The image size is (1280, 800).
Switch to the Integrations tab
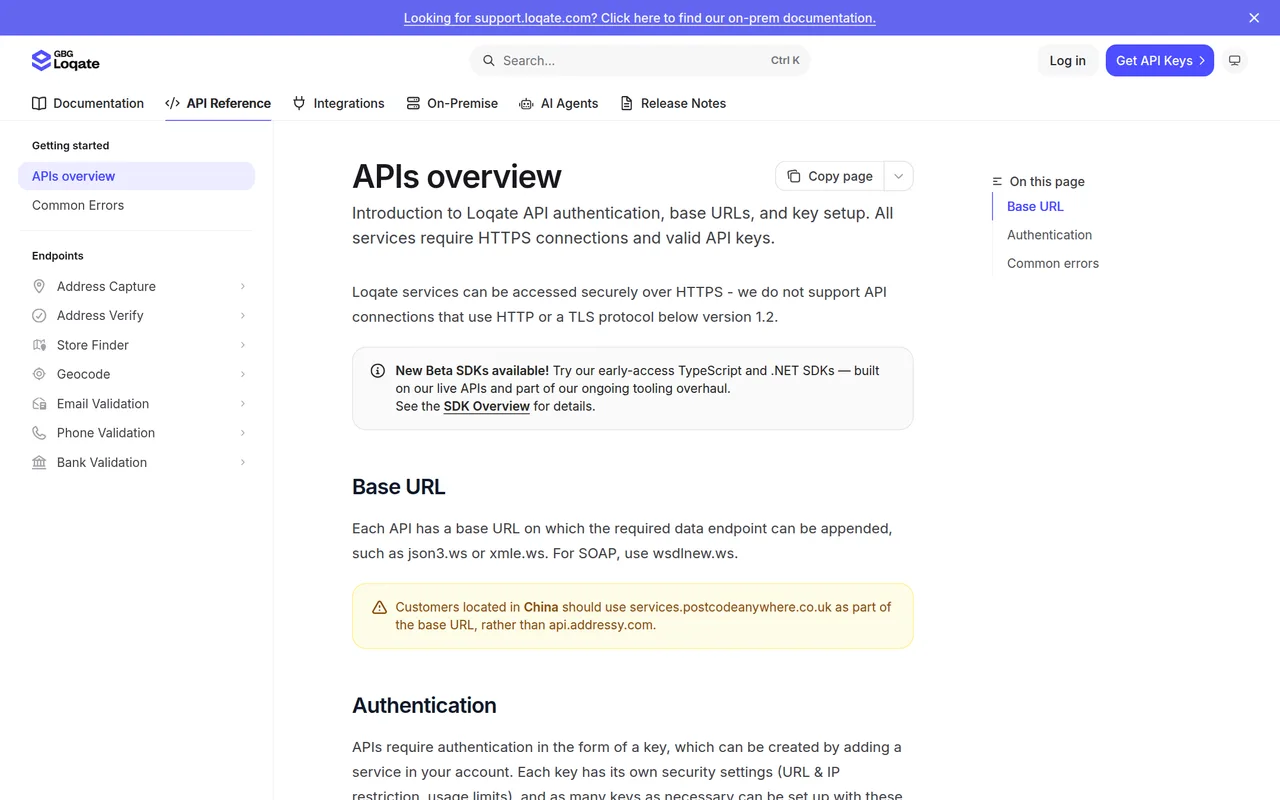coord(338,103)
